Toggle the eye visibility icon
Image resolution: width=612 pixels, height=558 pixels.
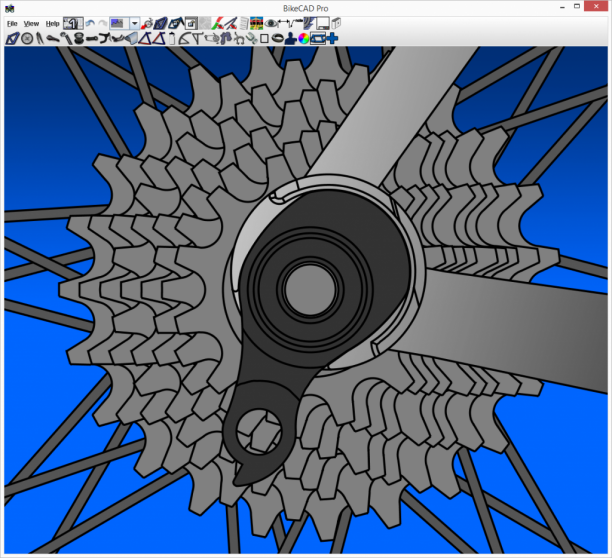[x=270, y=23]
